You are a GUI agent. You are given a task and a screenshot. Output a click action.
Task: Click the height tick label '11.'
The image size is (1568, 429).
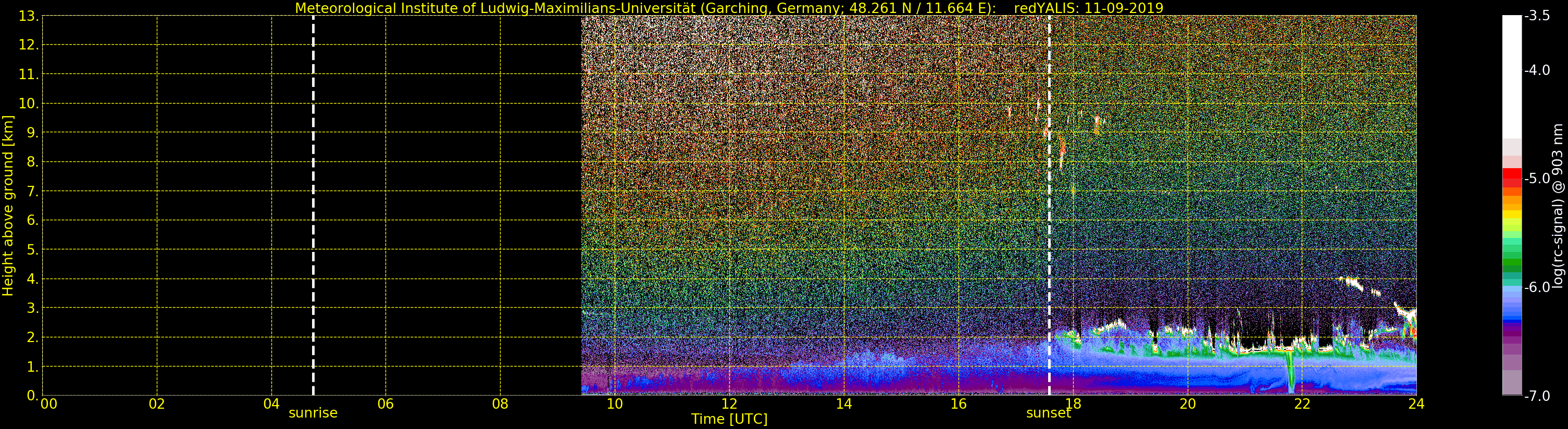point(29,74)
